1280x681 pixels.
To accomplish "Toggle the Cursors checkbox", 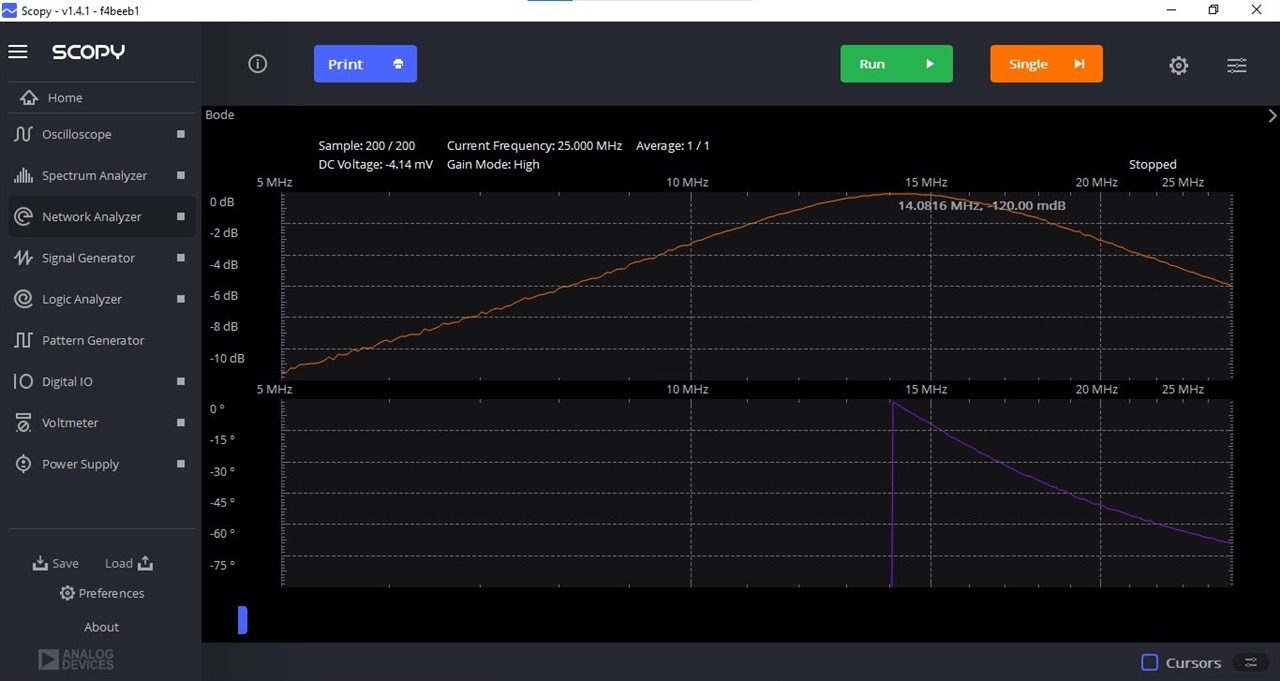I will click(x=1150, y=663).
